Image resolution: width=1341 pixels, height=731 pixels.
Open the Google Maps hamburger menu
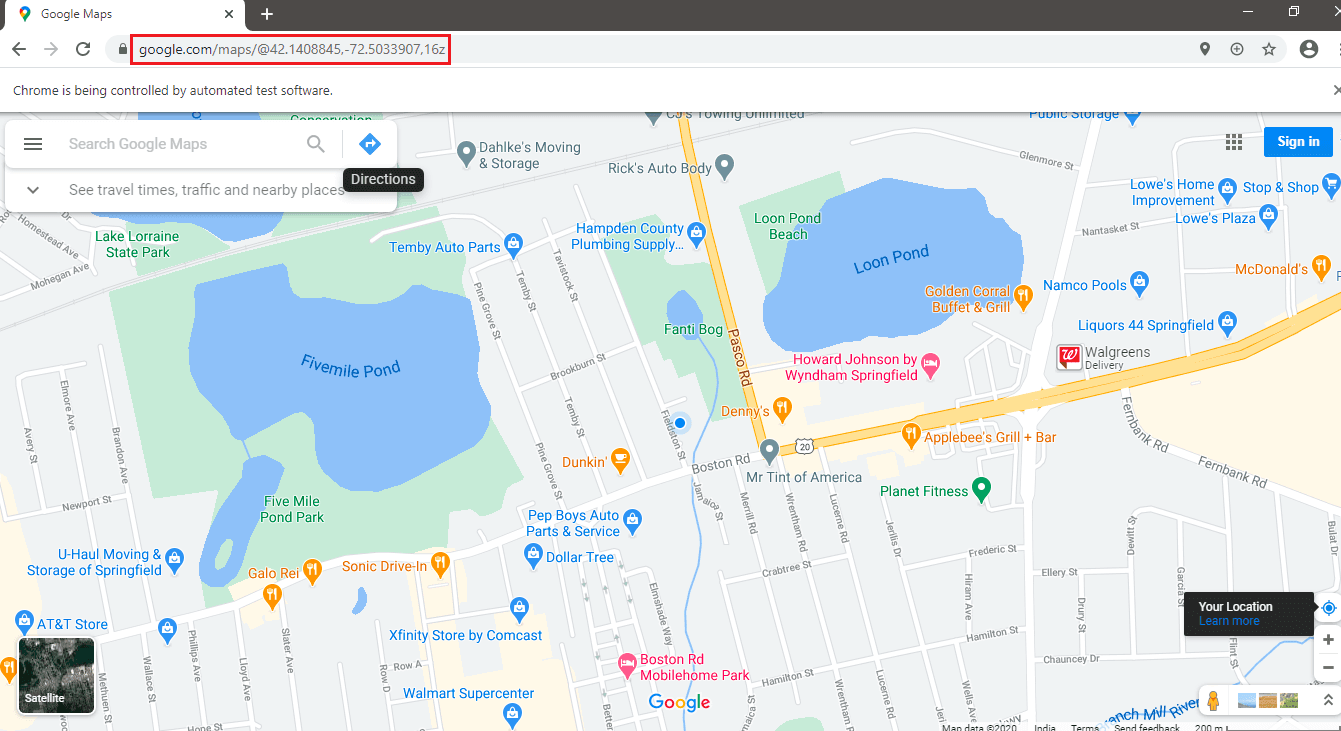pyautogui.click(x=33, y=144)
